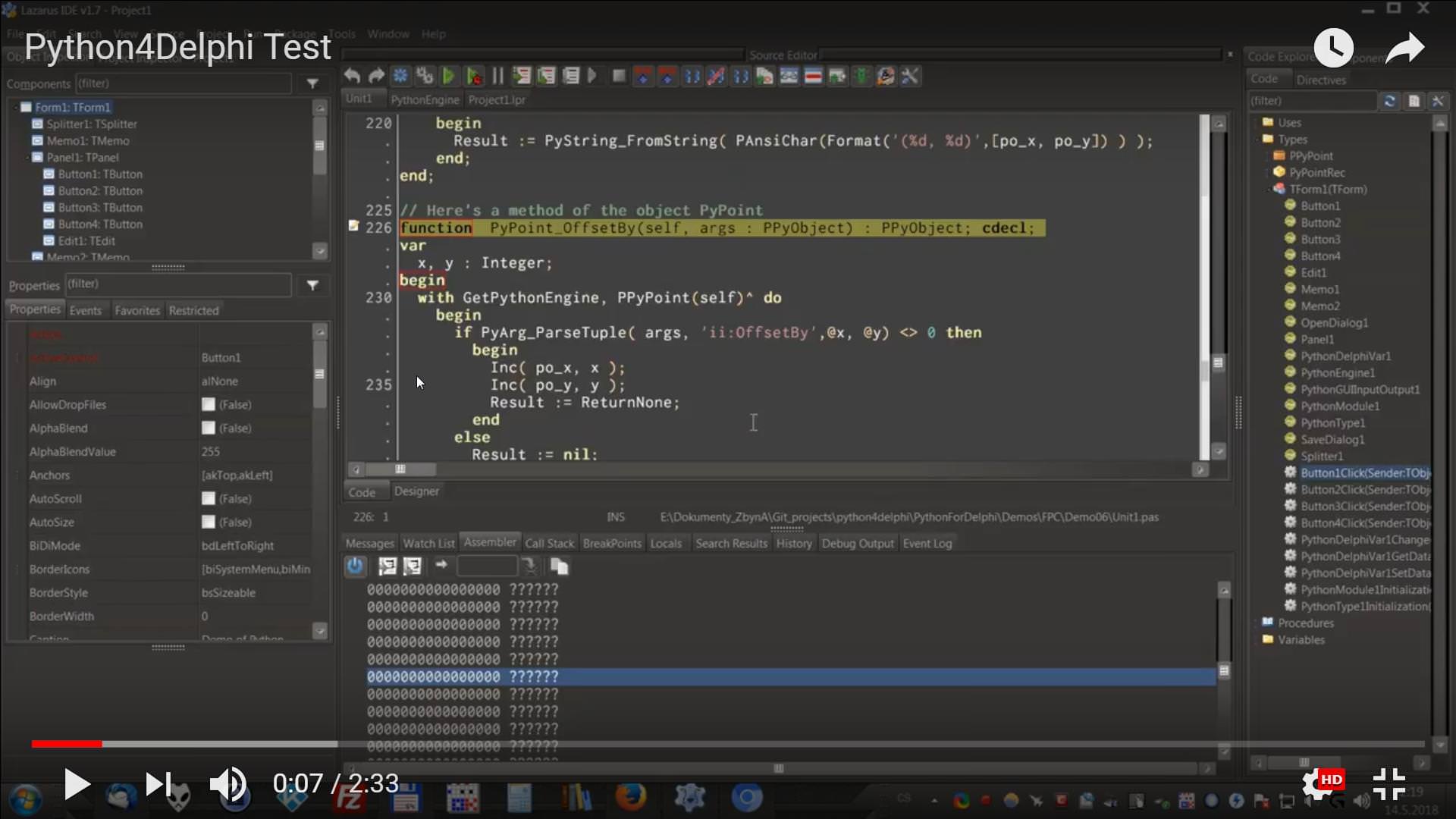The width and height of the screenshot is (1456, 819).
Task: Click the green Run program icon
Action: point(449,76)
